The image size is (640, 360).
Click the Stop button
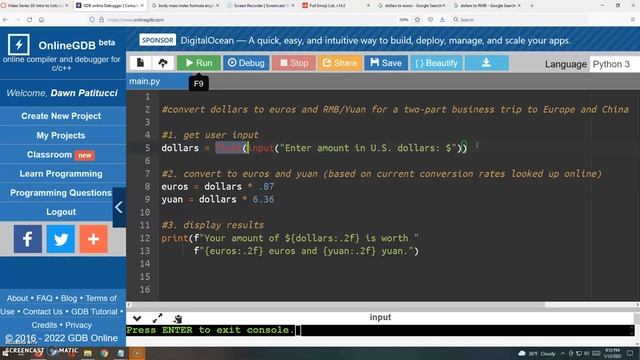coord(294,63)
